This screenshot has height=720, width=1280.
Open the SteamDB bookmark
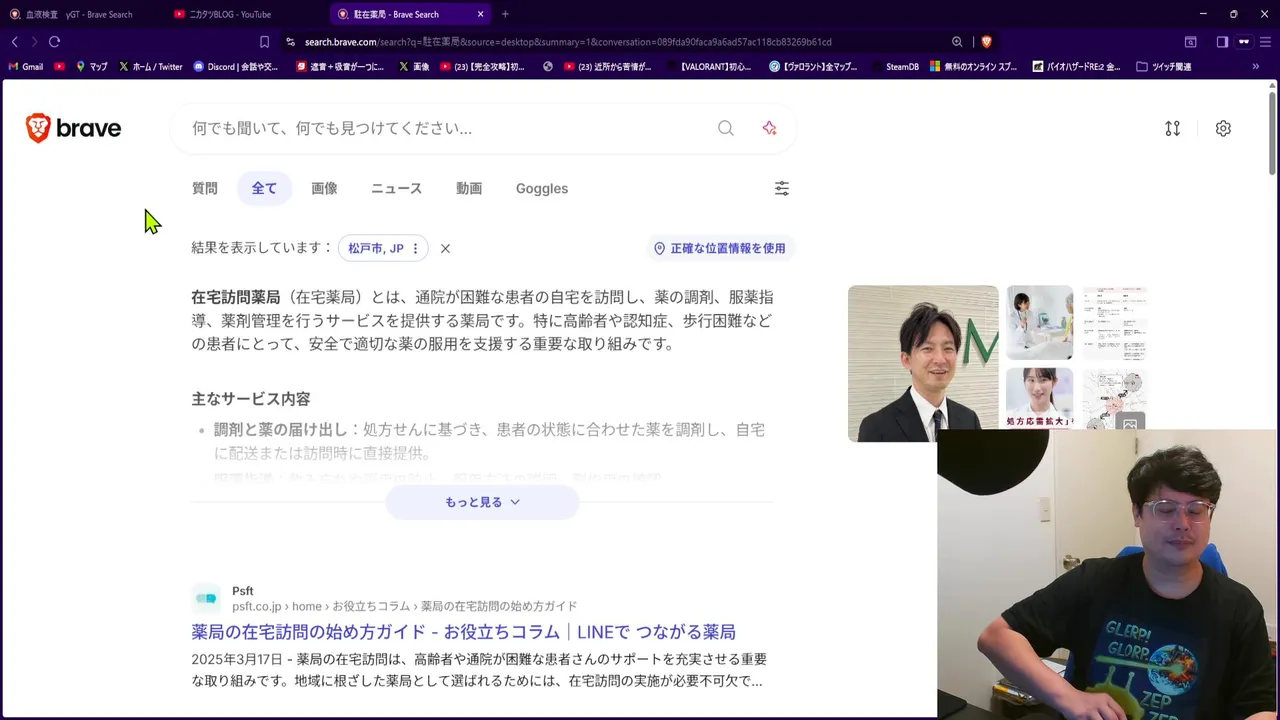click(895, 67)
